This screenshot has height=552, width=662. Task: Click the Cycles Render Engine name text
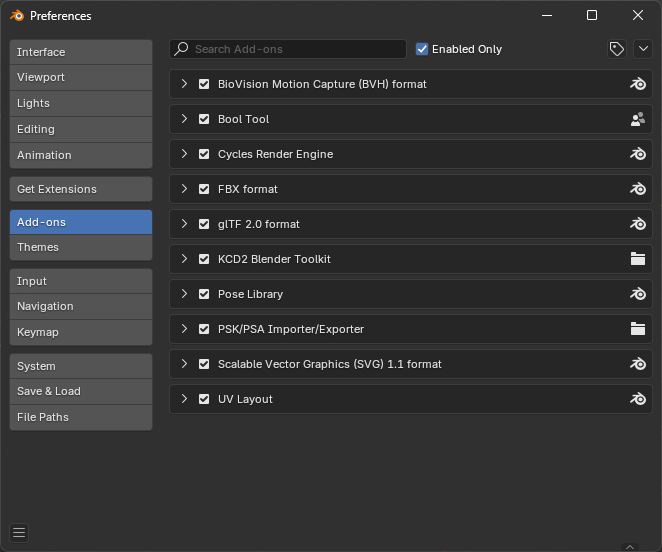point(275,154)
